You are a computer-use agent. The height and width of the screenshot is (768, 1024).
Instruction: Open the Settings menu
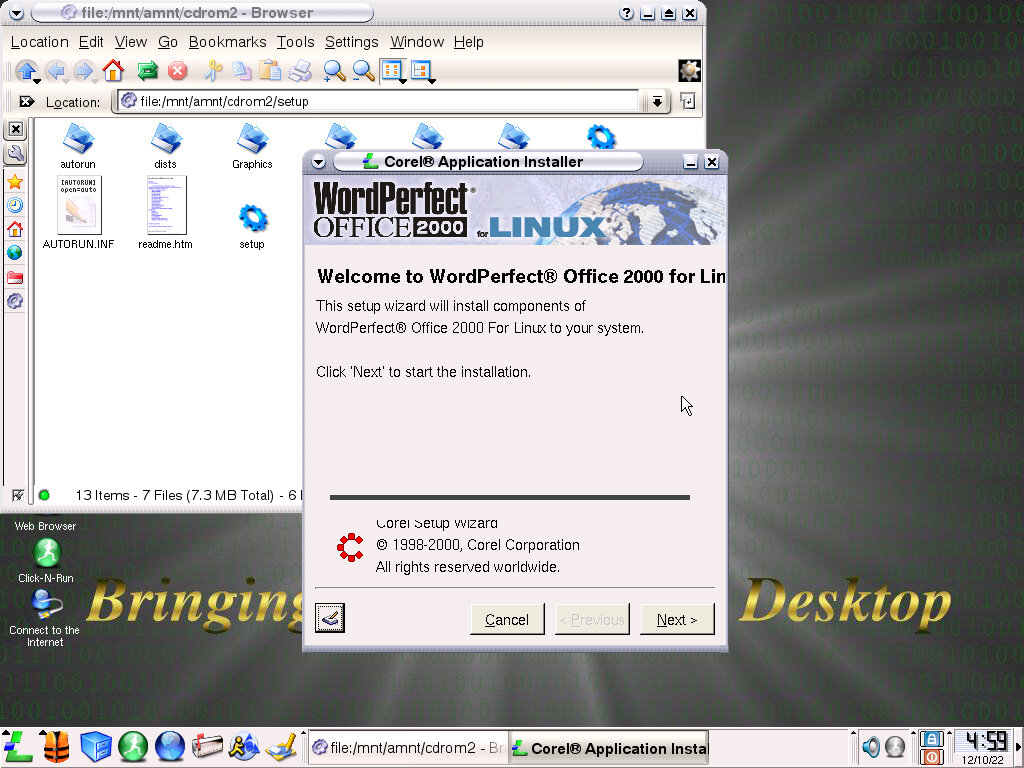pos(351,42)
